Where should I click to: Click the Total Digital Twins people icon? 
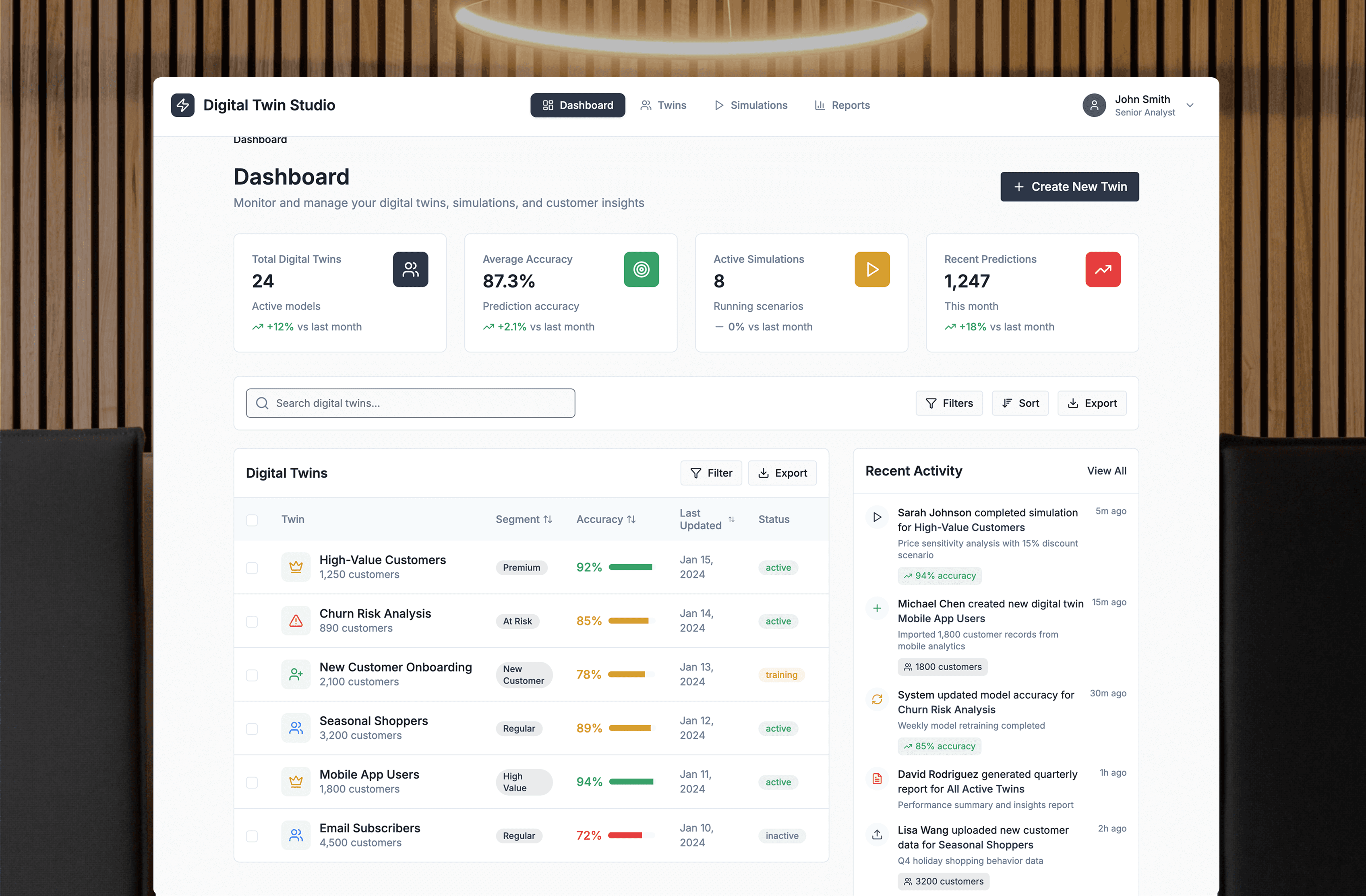[x=410, y=269]
